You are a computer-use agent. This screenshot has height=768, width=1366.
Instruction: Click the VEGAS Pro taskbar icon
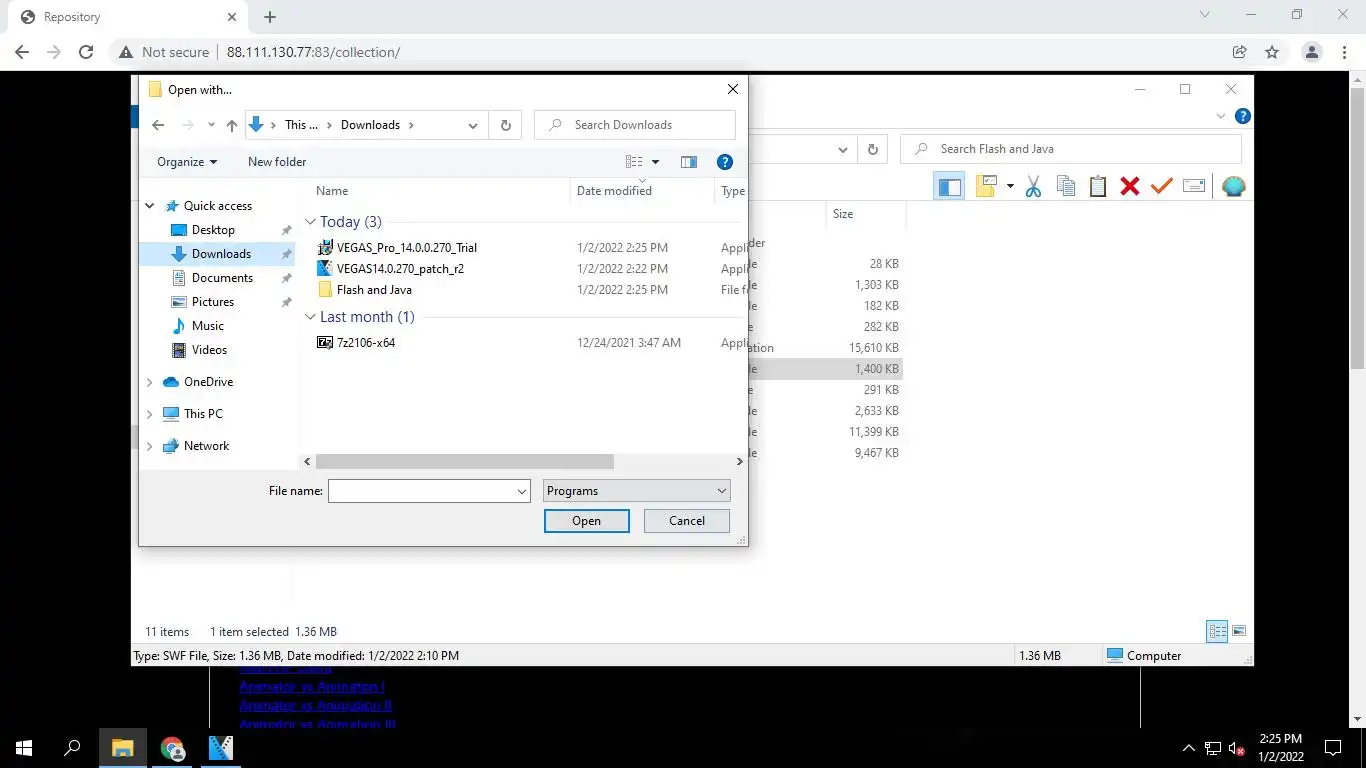tap(221, 748)
